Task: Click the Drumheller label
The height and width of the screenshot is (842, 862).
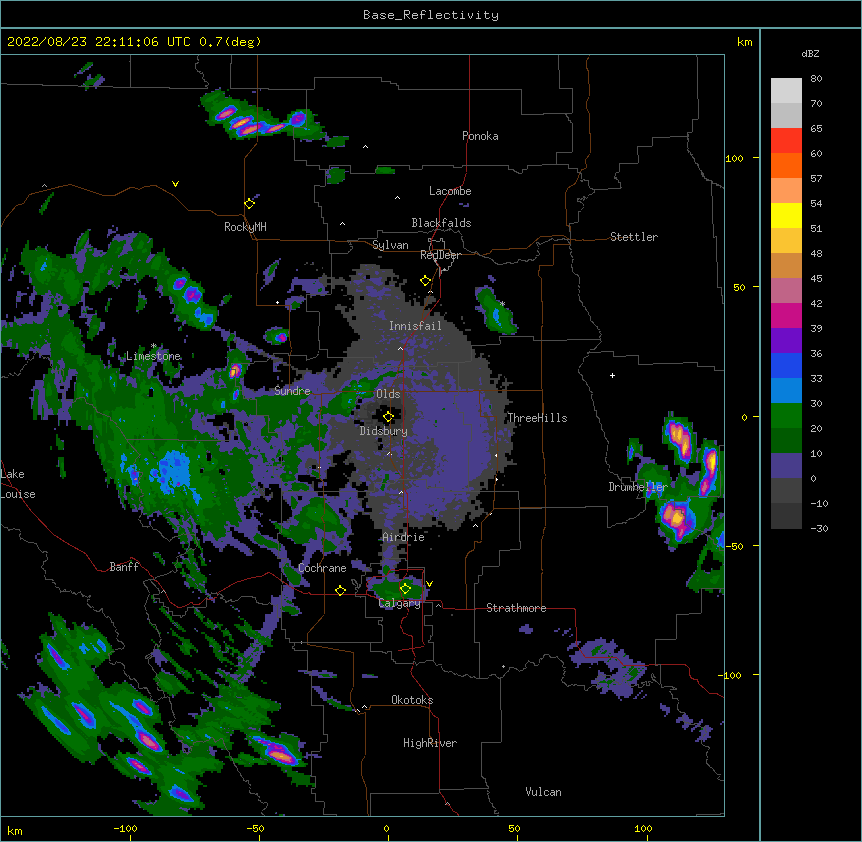Action: pyautogui.click(x=638, y=487)
